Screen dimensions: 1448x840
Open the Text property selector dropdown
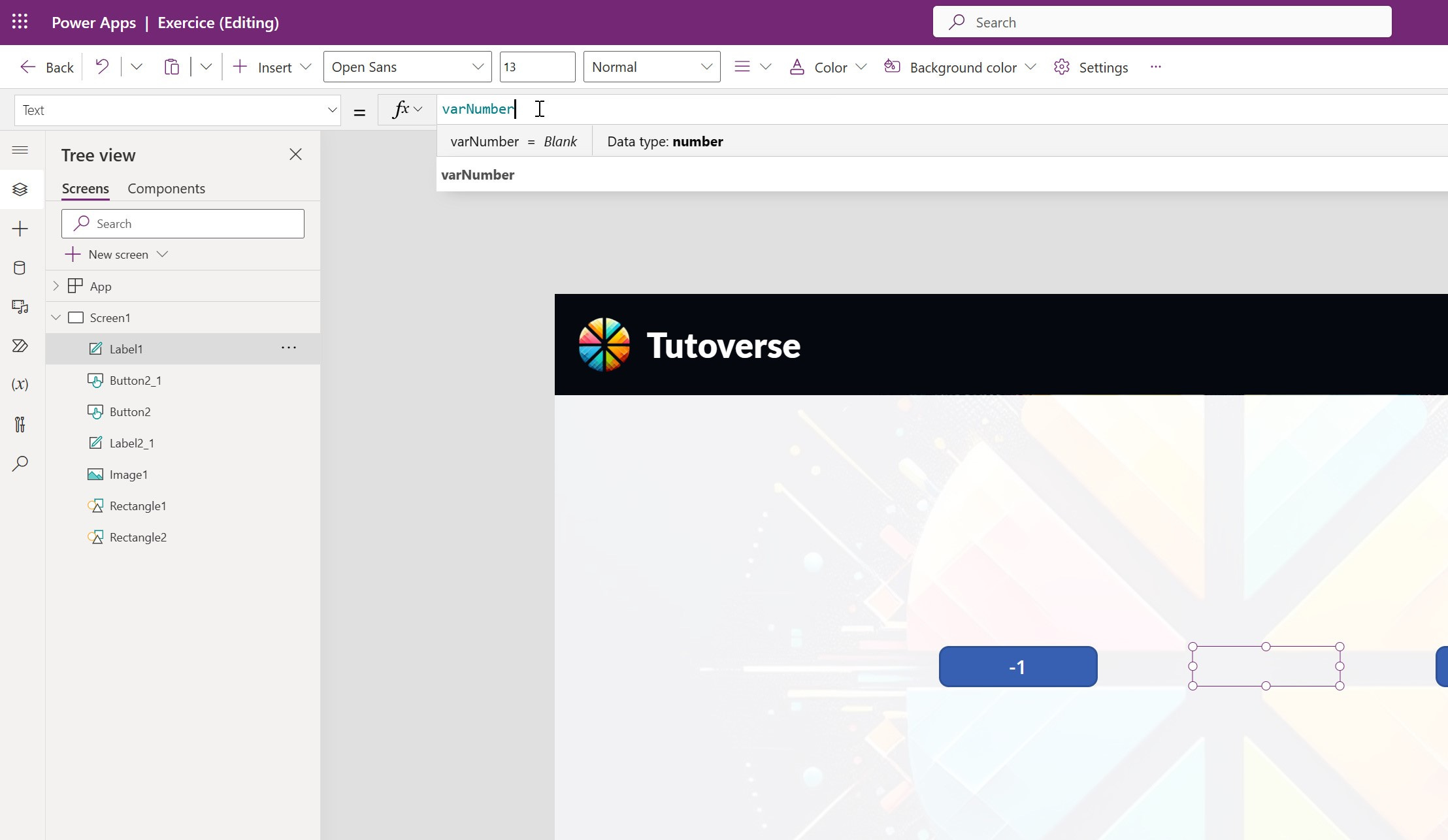click(x=177, y=110)
